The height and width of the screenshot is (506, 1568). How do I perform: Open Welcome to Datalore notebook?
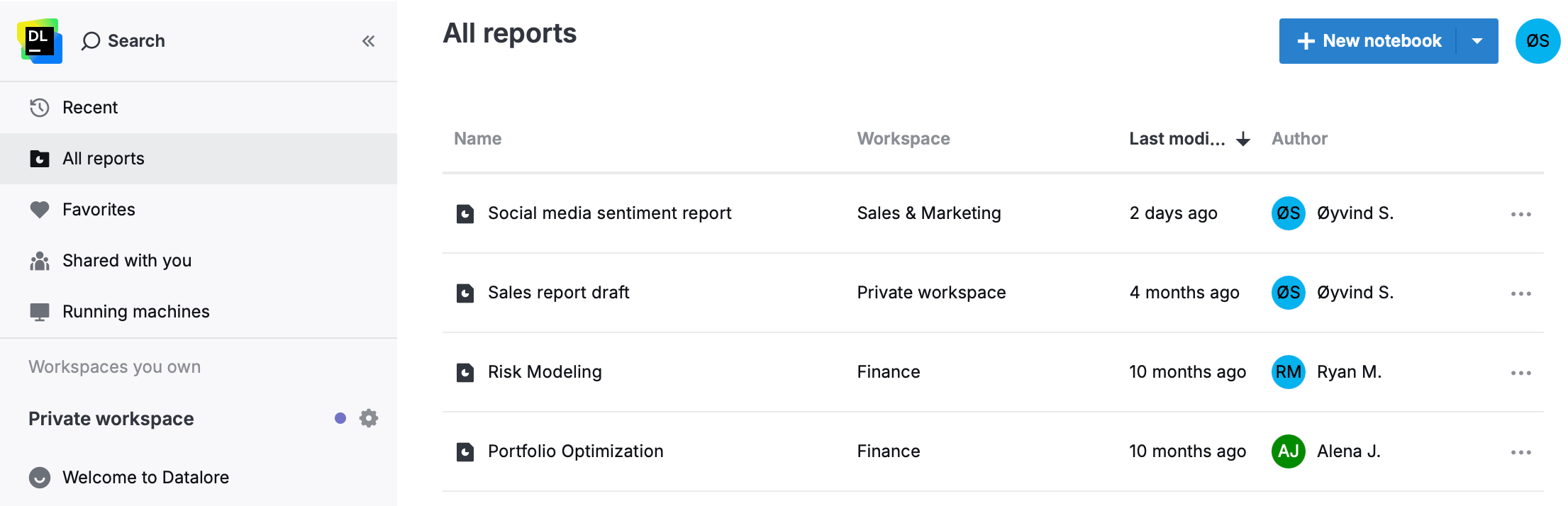pyautogui.click(x=145, y=478)
